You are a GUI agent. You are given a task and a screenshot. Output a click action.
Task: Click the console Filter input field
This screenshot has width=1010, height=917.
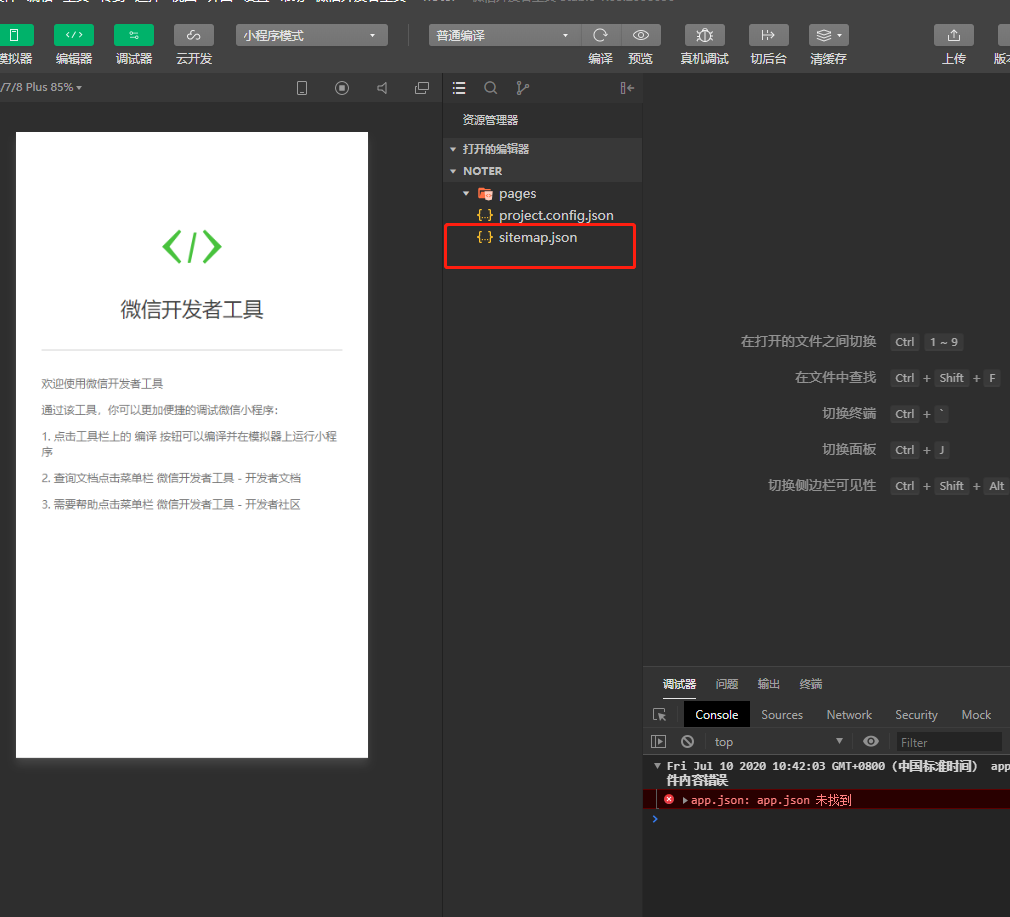(x=949, y=742)
